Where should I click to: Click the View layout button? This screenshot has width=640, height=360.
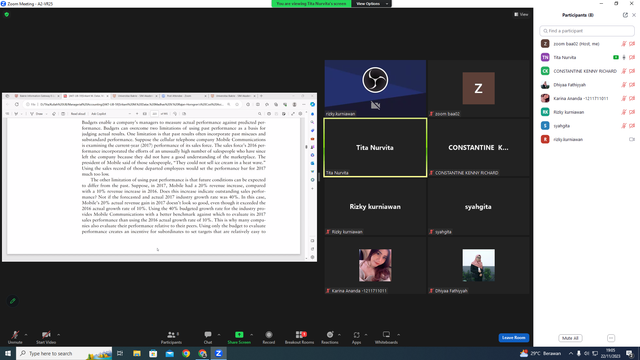point(521,14)
